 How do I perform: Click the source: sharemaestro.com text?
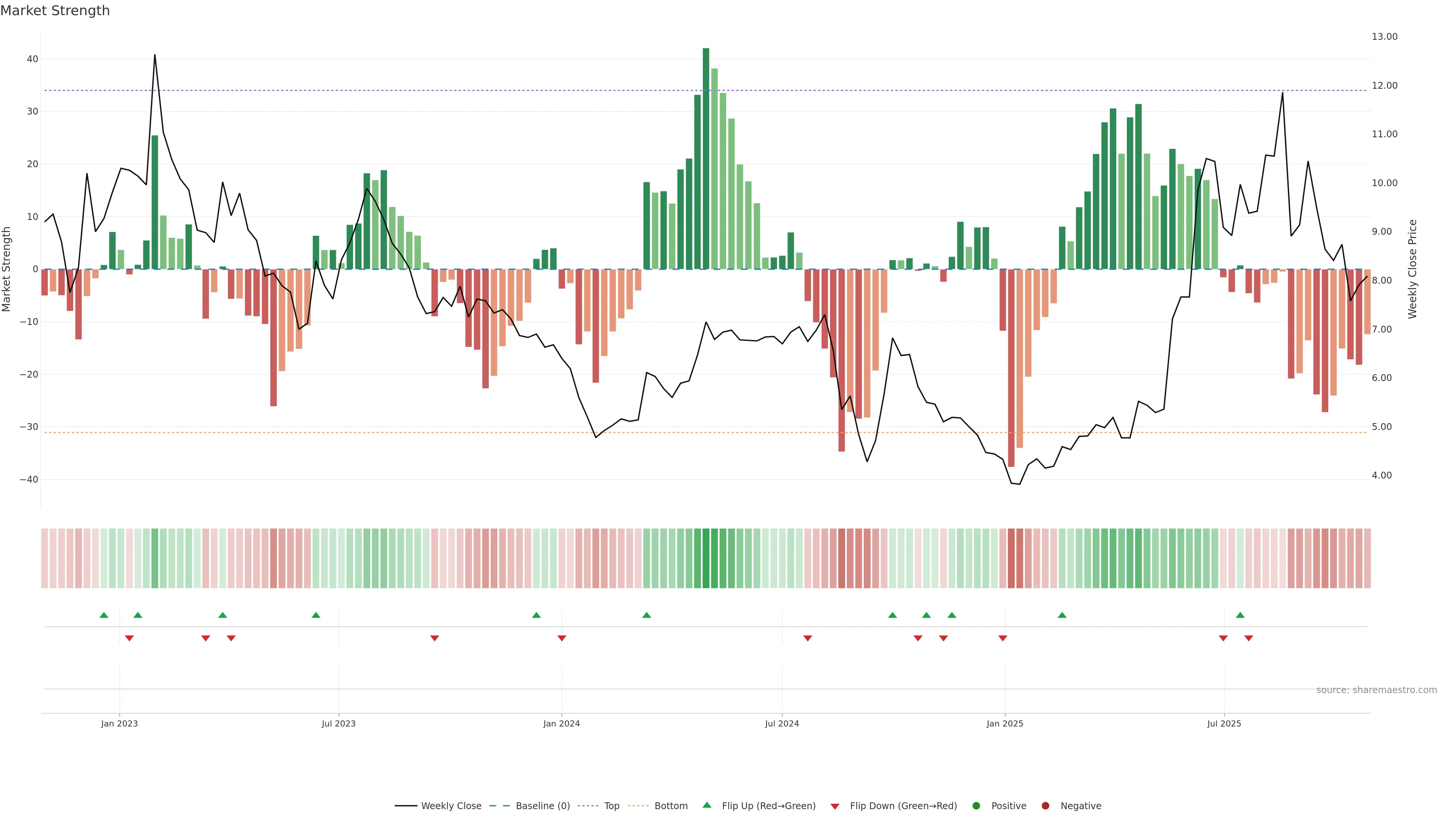(1376, 690)
